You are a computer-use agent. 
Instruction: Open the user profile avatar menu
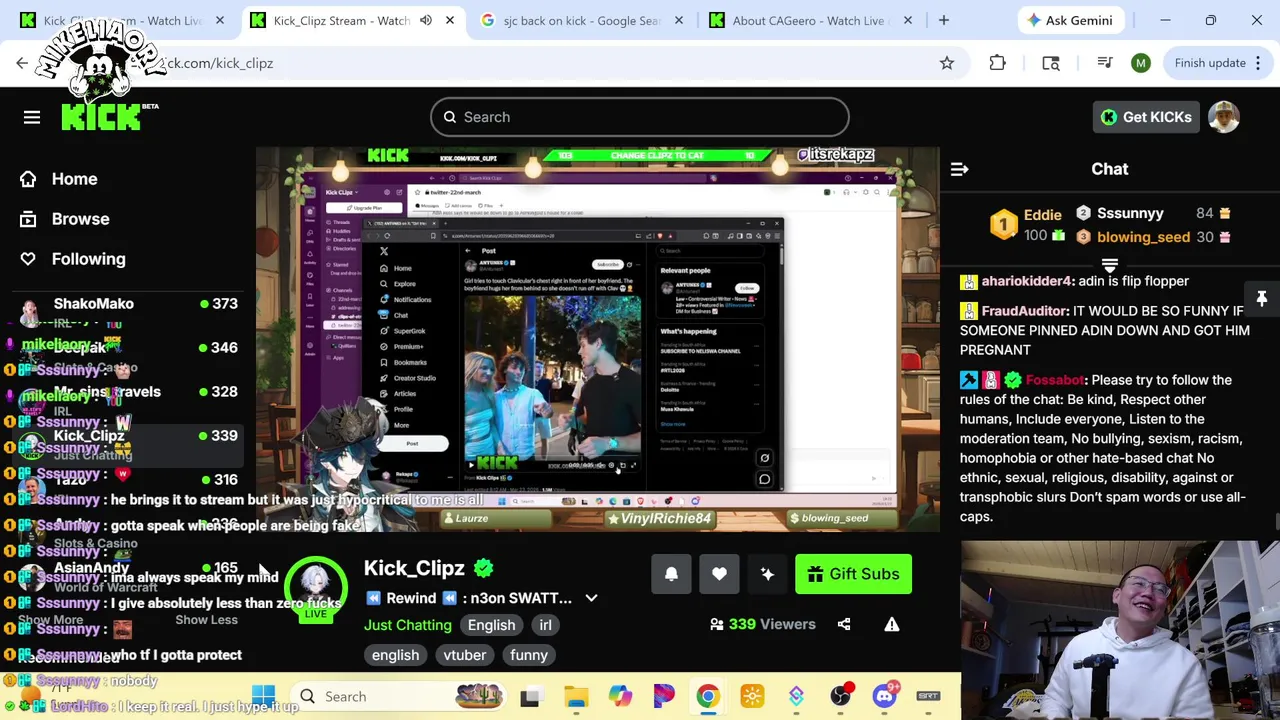(x=1224, y=117)
